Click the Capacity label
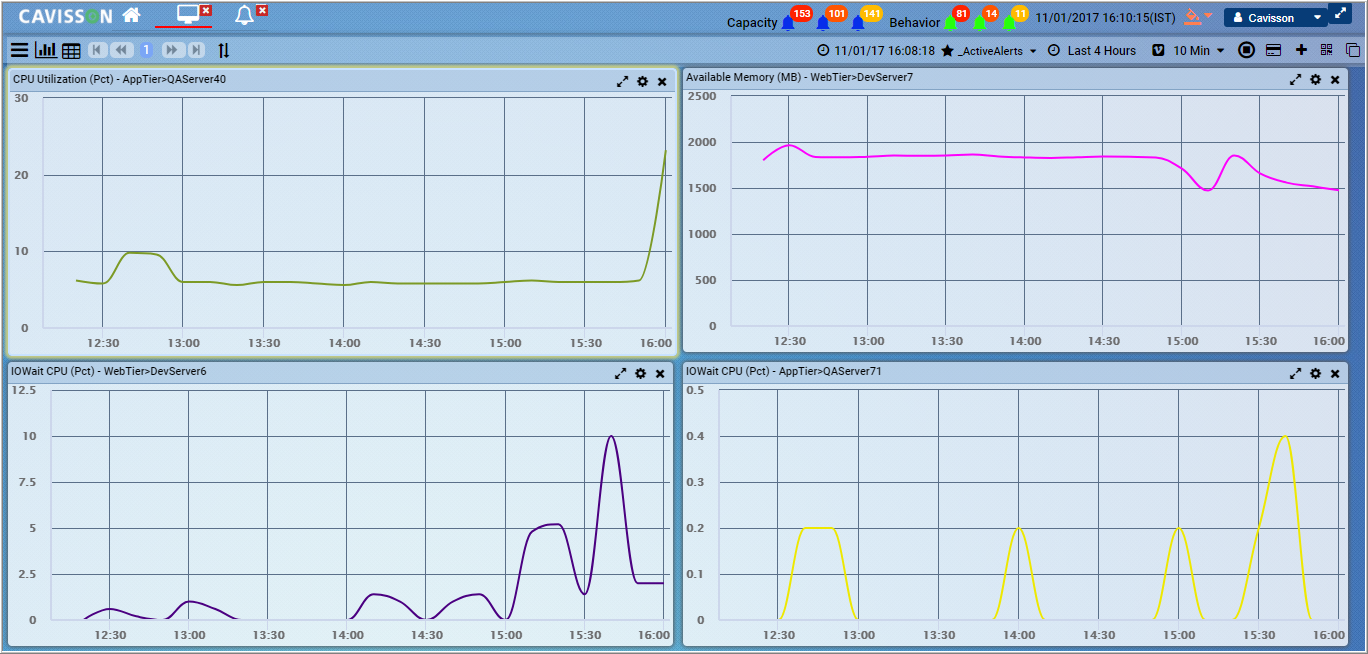This screenshot has height=654, width=1368. 752,23
